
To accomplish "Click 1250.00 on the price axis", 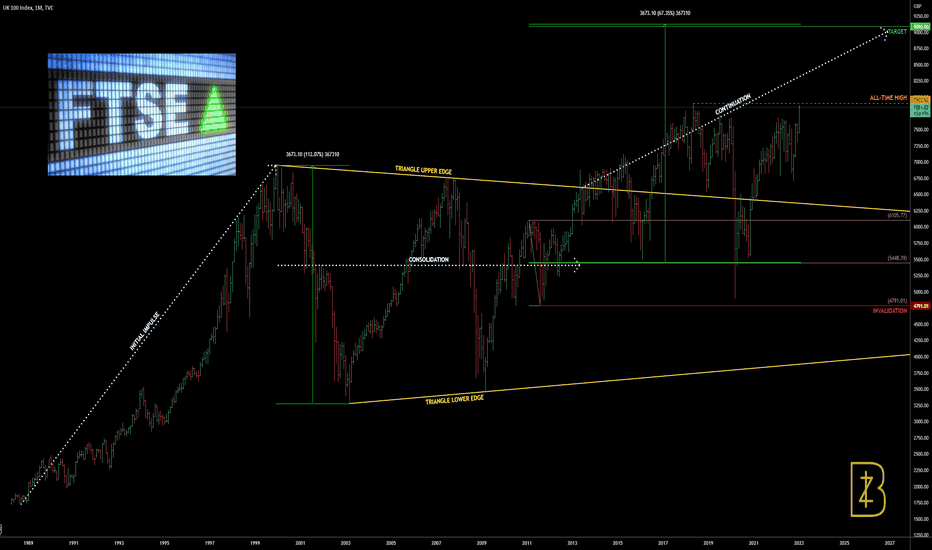I will [921, 535].
